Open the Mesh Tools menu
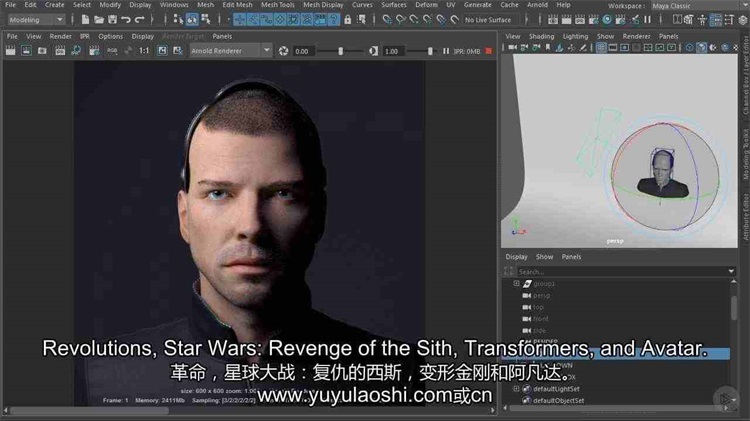 pyautogui.click(x=277, y=5)
